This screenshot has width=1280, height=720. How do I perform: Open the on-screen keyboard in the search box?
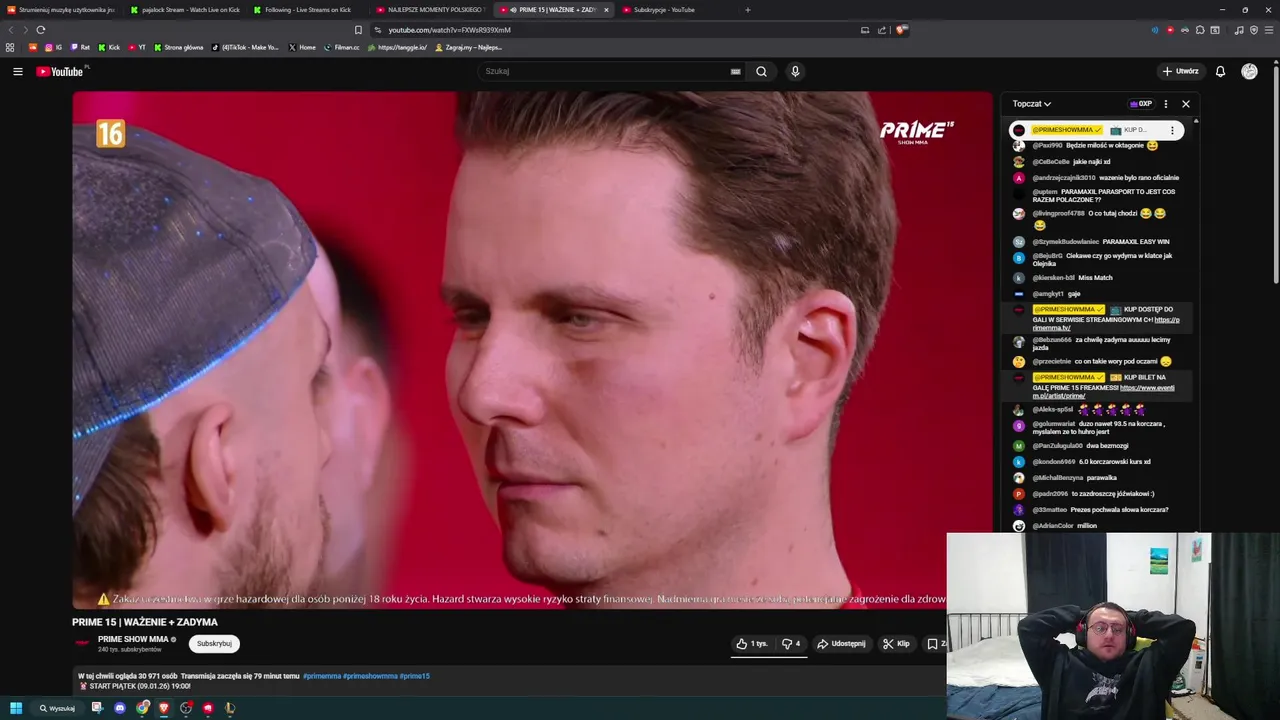pos(735,71)
